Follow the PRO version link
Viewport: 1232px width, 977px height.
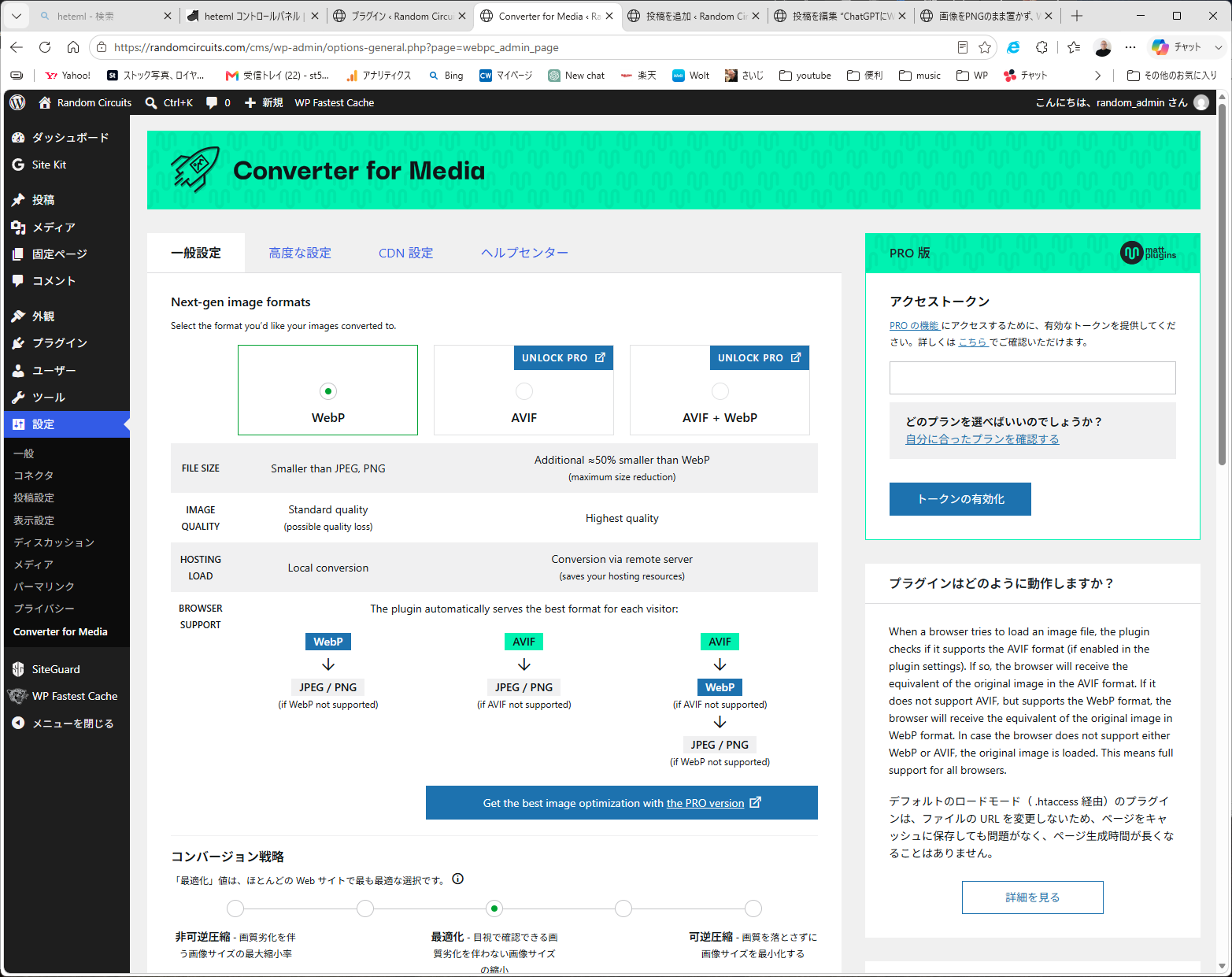[705, 803]
